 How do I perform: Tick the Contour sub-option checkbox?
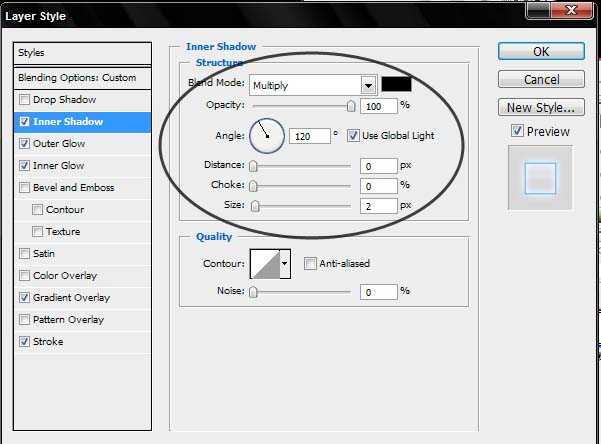click(x=37, y=209)
